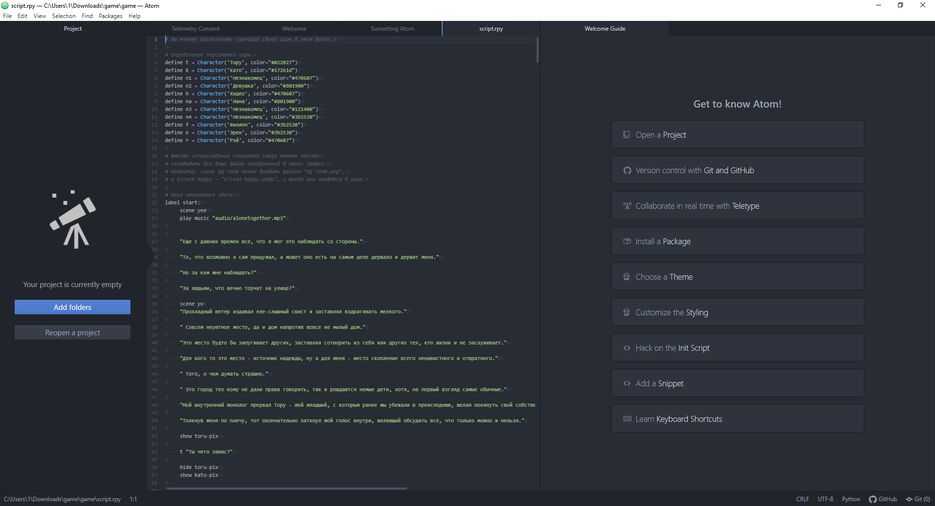Click the define t Character line
Viewport: 935px width, 506px height.
pos(231,63)
